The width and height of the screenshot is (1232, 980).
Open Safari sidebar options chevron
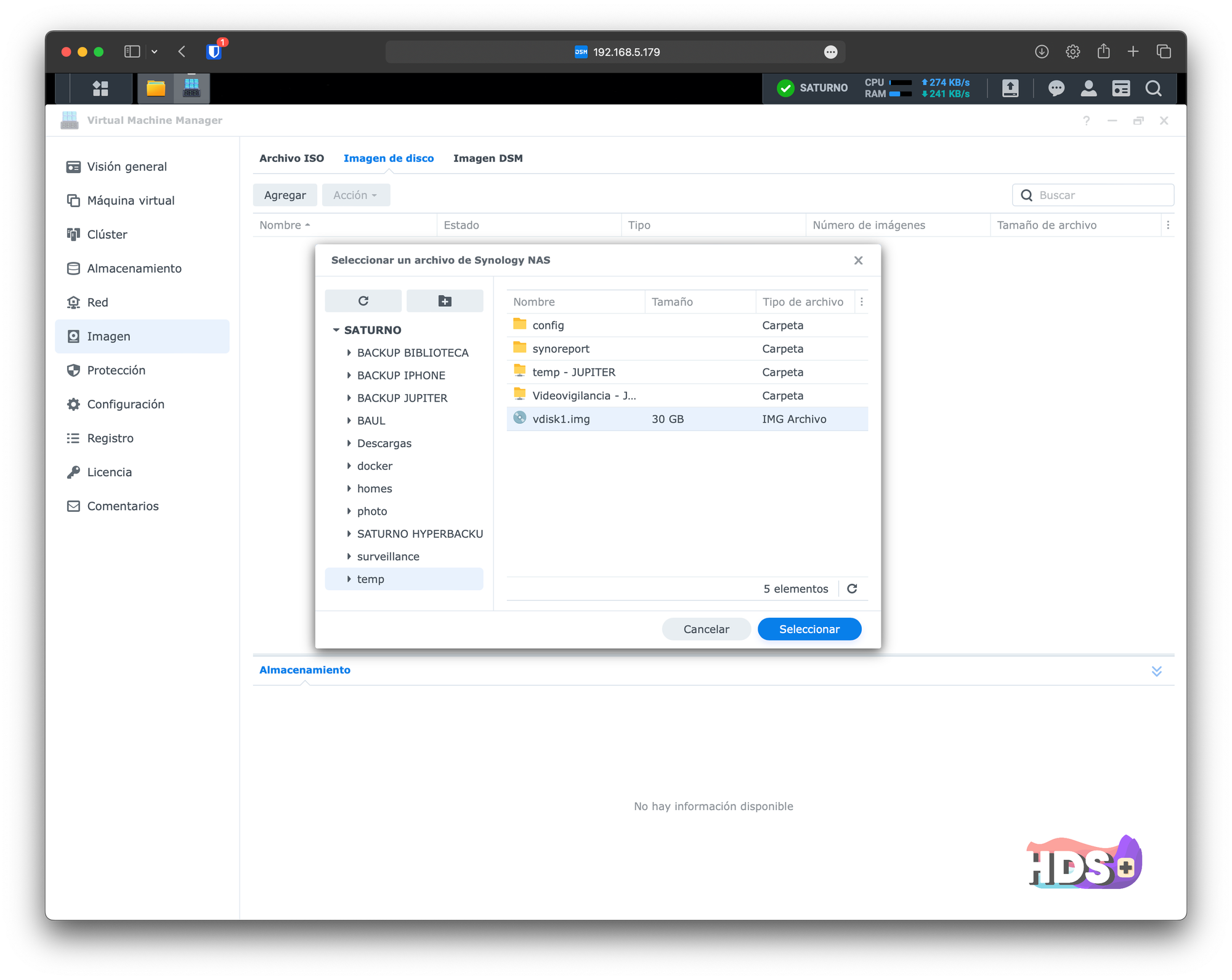click(x=155, y=52)
